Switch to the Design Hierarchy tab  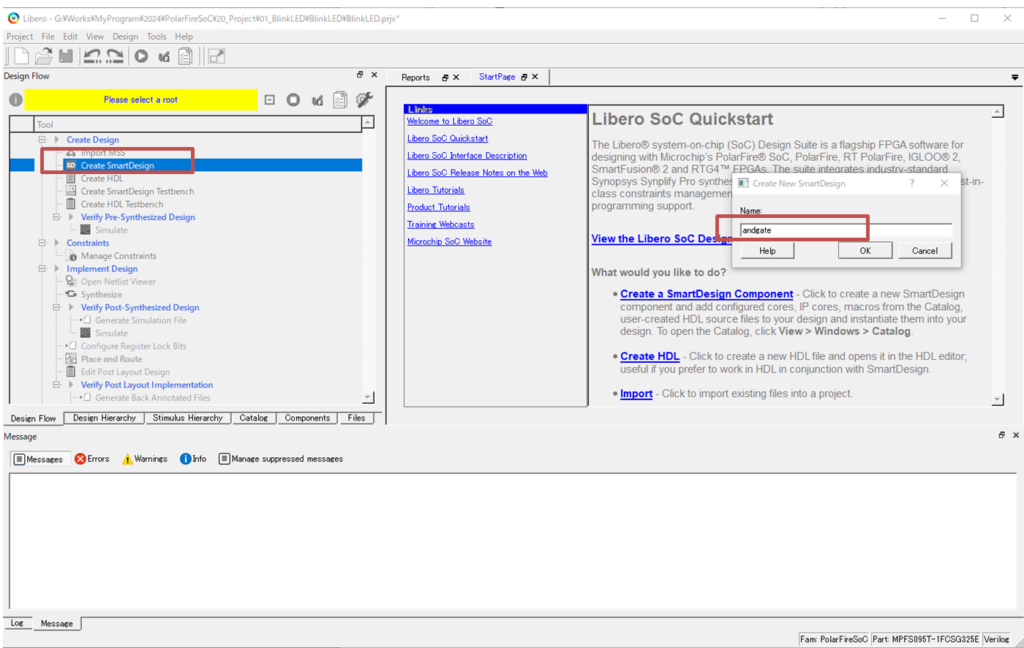(x=104, y=418)
